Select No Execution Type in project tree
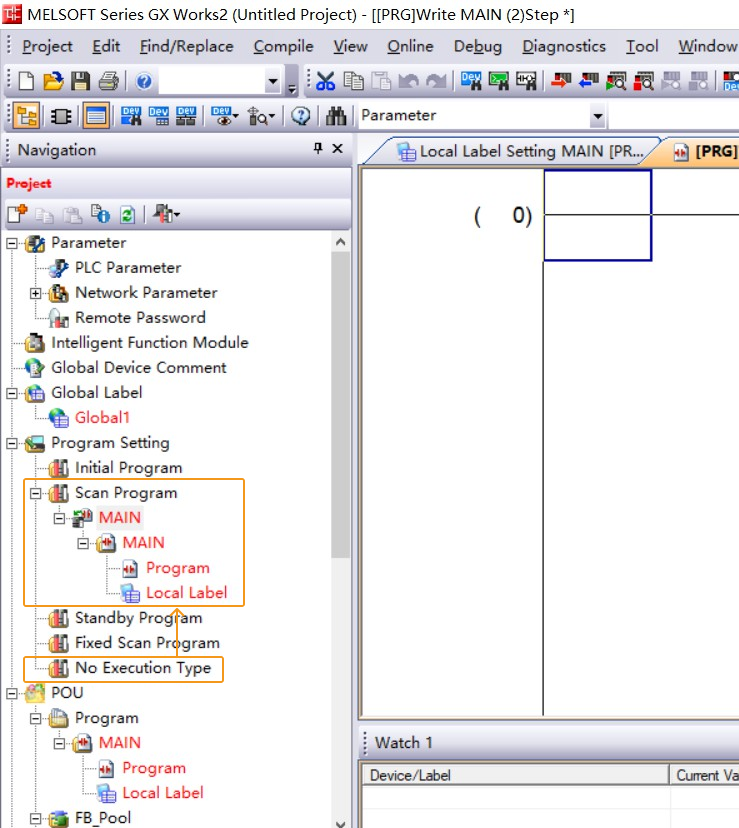This screenshot has height=828, width=739. [x=142, y=668]
